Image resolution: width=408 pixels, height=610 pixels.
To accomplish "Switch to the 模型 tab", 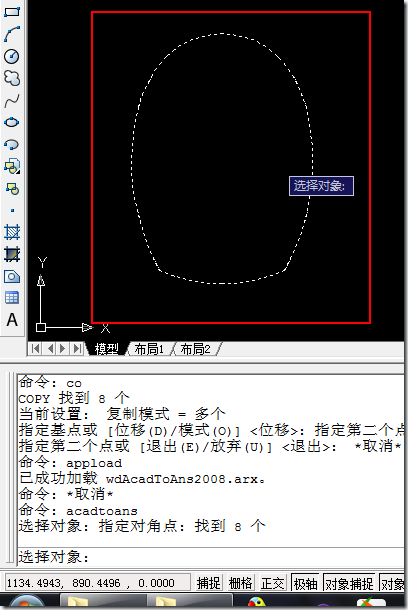I will (106, 349).
